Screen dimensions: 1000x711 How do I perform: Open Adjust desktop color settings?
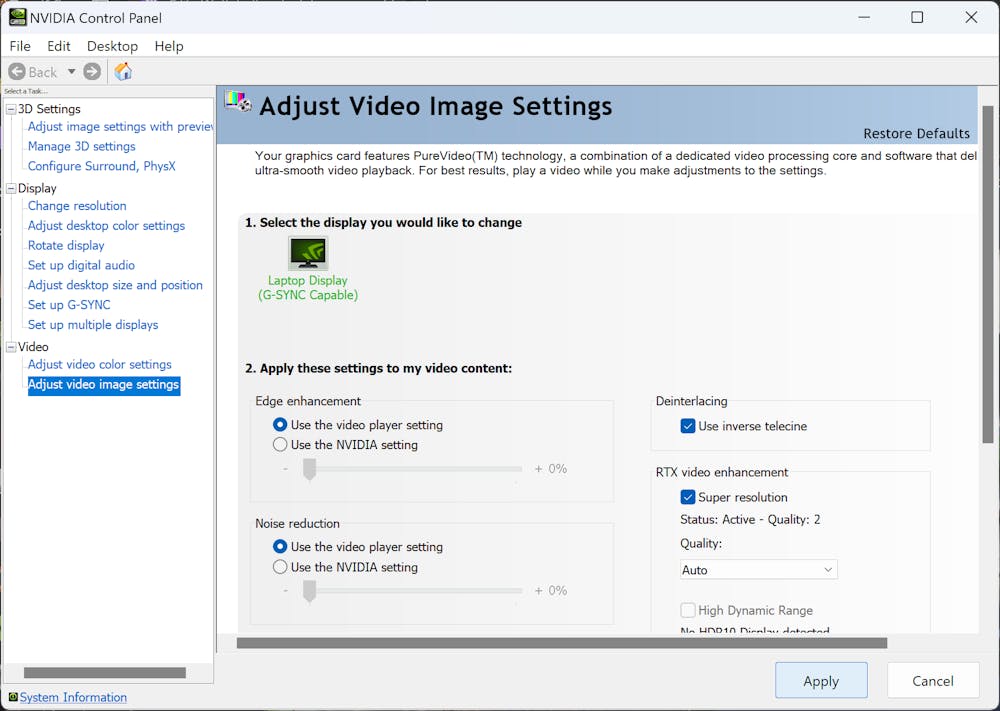[106, 225]
